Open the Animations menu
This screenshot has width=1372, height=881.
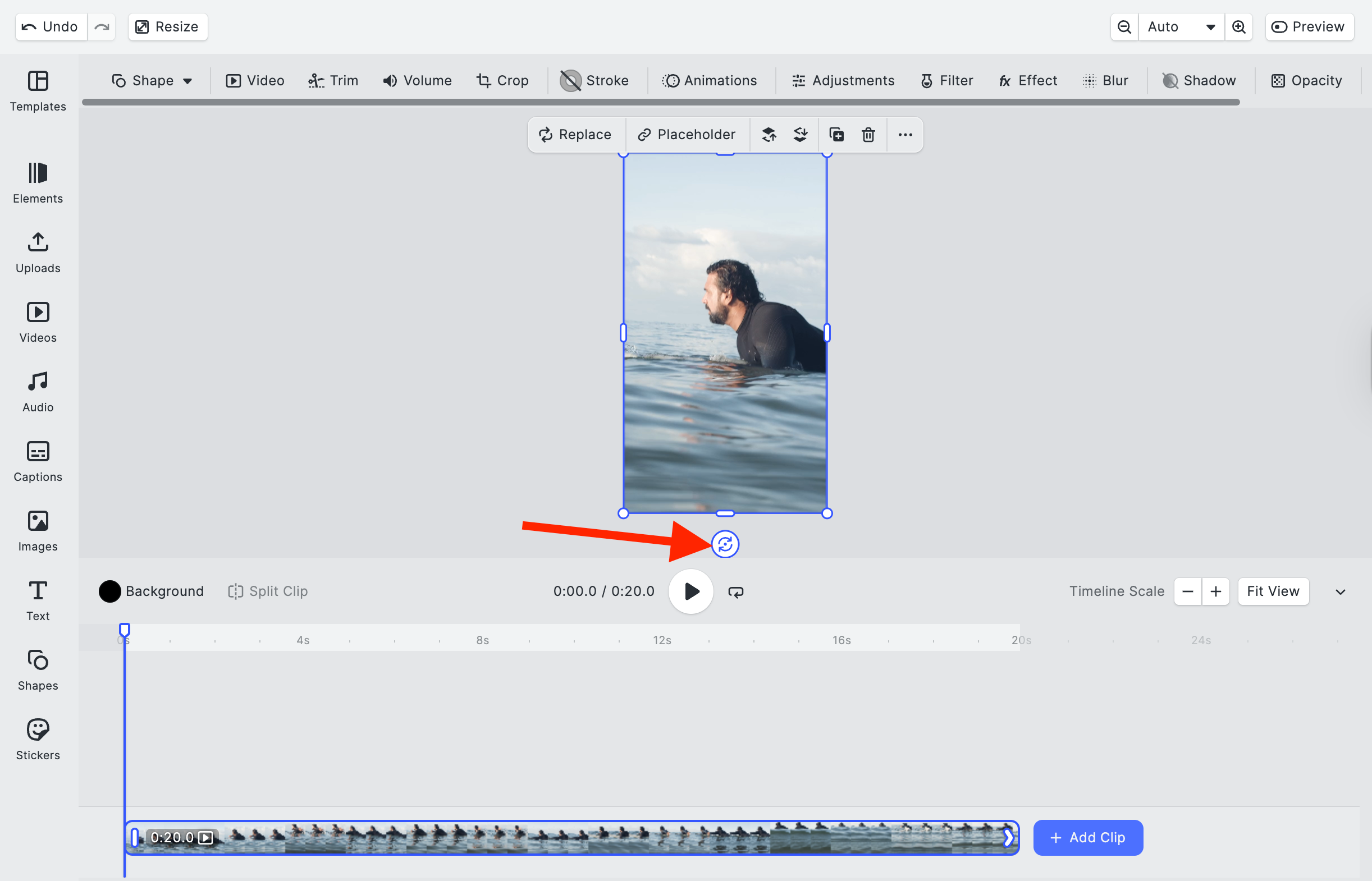coord(711,81)
